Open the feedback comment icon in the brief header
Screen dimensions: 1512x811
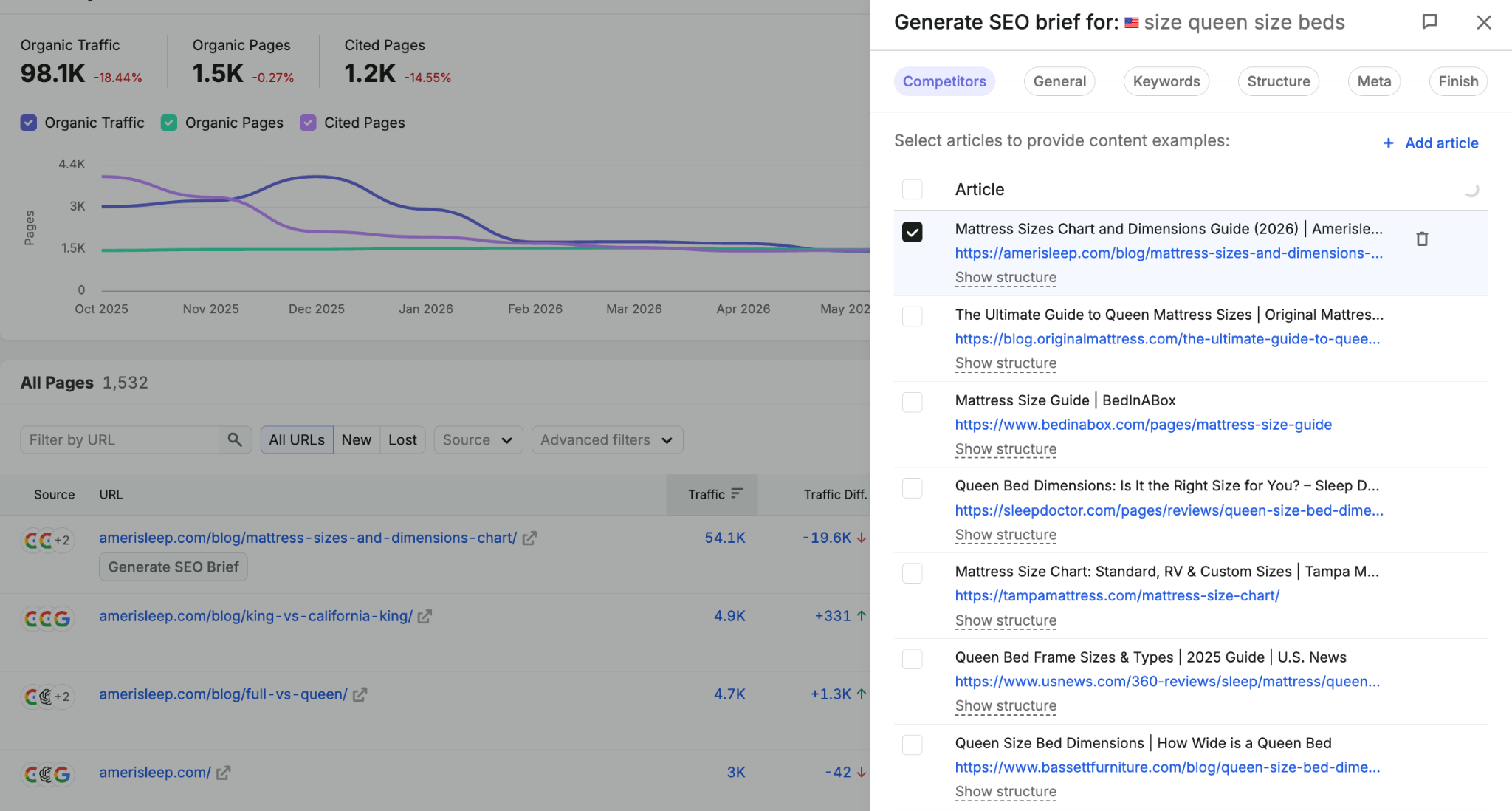click(1429, 22)
